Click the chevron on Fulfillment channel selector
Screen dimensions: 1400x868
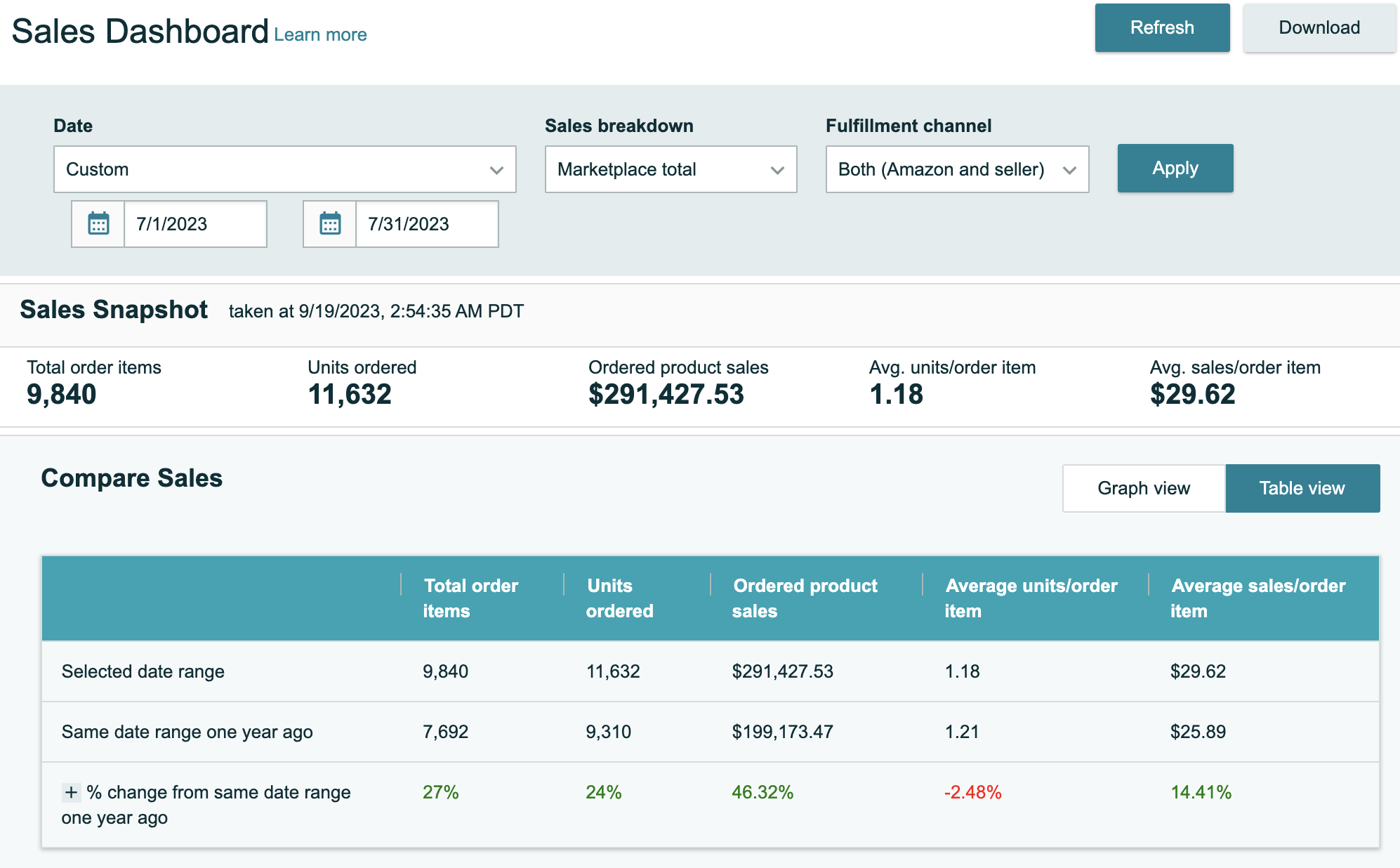(x=1069, y=169)
